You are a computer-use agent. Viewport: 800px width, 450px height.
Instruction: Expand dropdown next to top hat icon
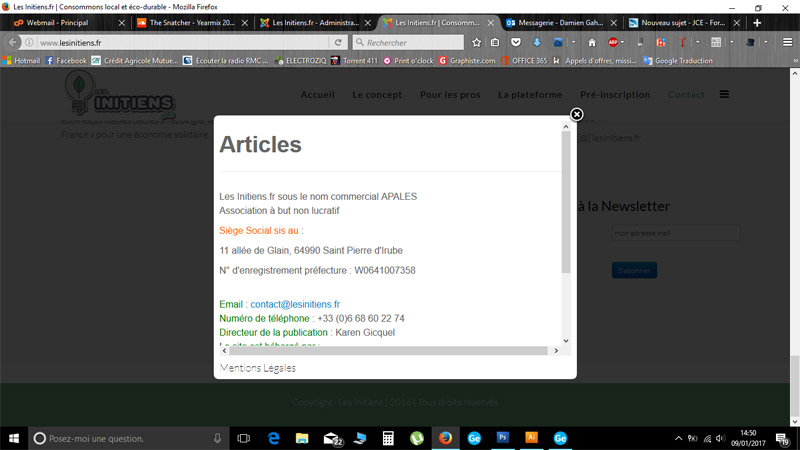click(x=766, y=42)
